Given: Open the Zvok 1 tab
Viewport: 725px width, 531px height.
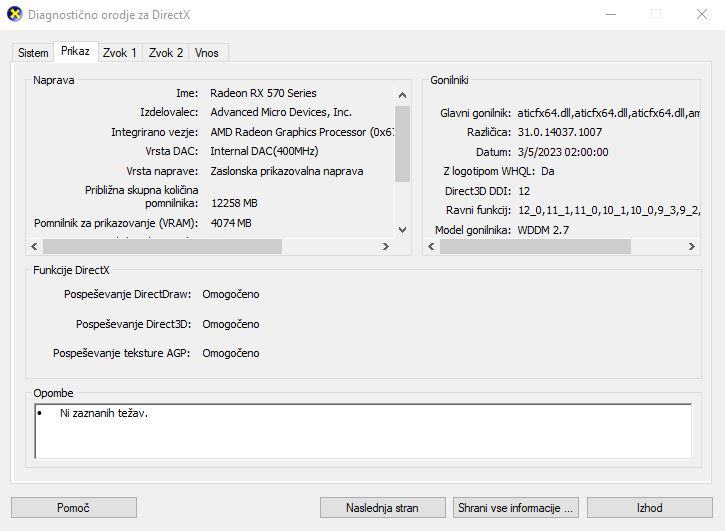Looking at the screenshot, I should click(x=120, y=53).
